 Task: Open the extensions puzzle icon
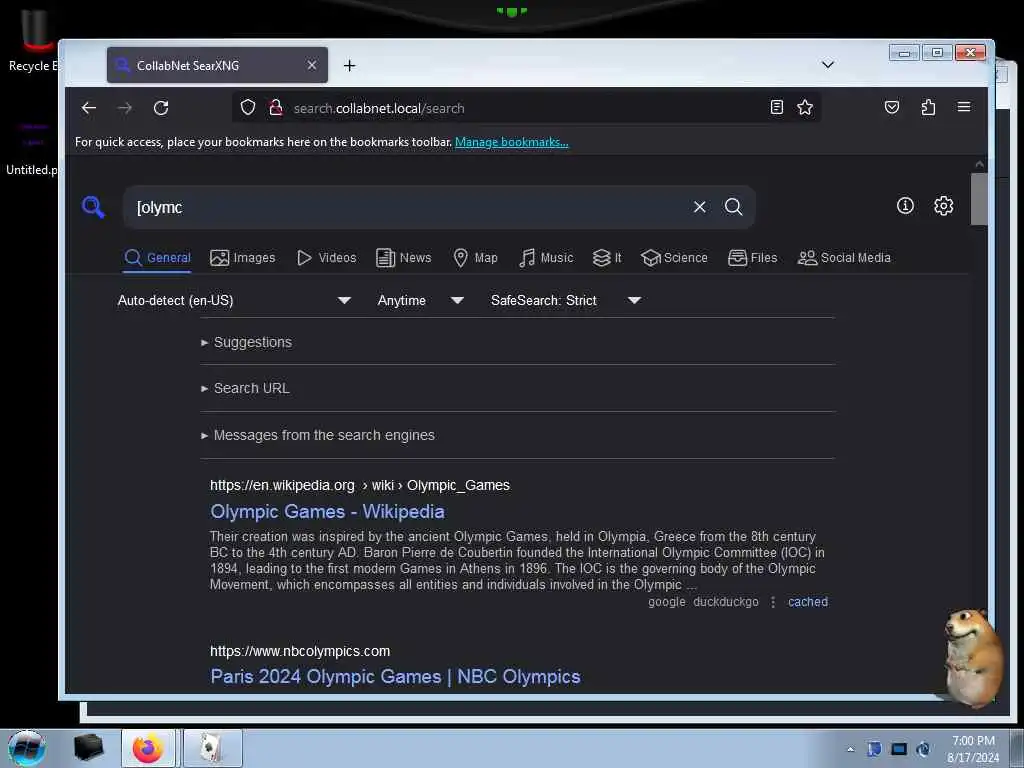(x=928, y=107)
